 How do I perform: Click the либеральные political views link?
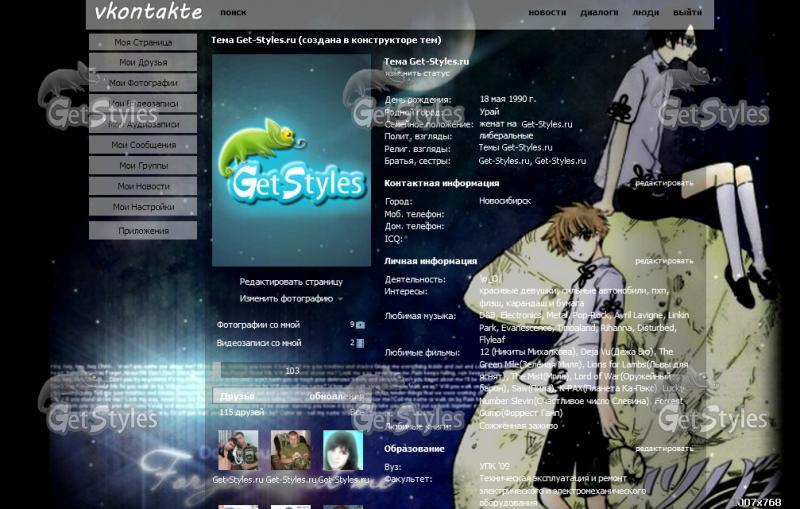[x=506, y=136]
